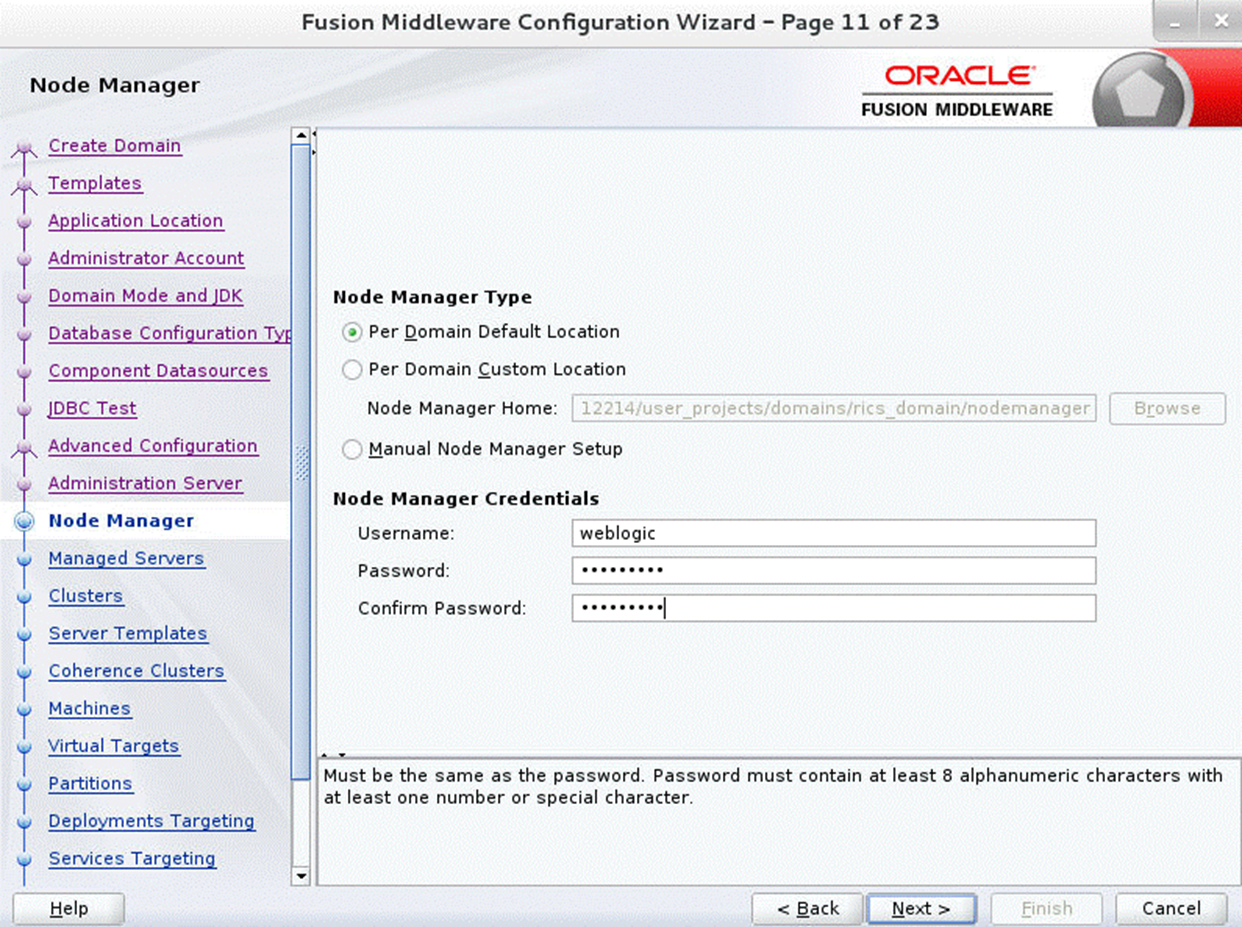
Task: Open Help
Action: [x=67, y=908]
